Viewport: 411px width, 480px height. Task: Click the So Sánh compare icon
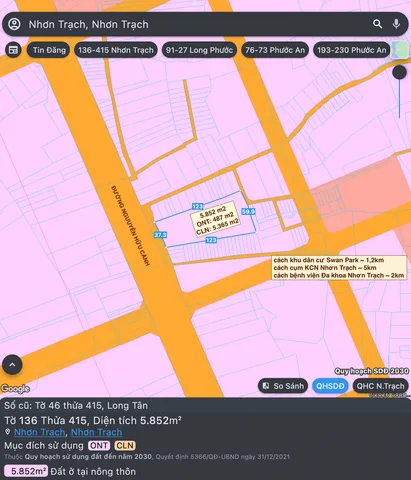266,386
